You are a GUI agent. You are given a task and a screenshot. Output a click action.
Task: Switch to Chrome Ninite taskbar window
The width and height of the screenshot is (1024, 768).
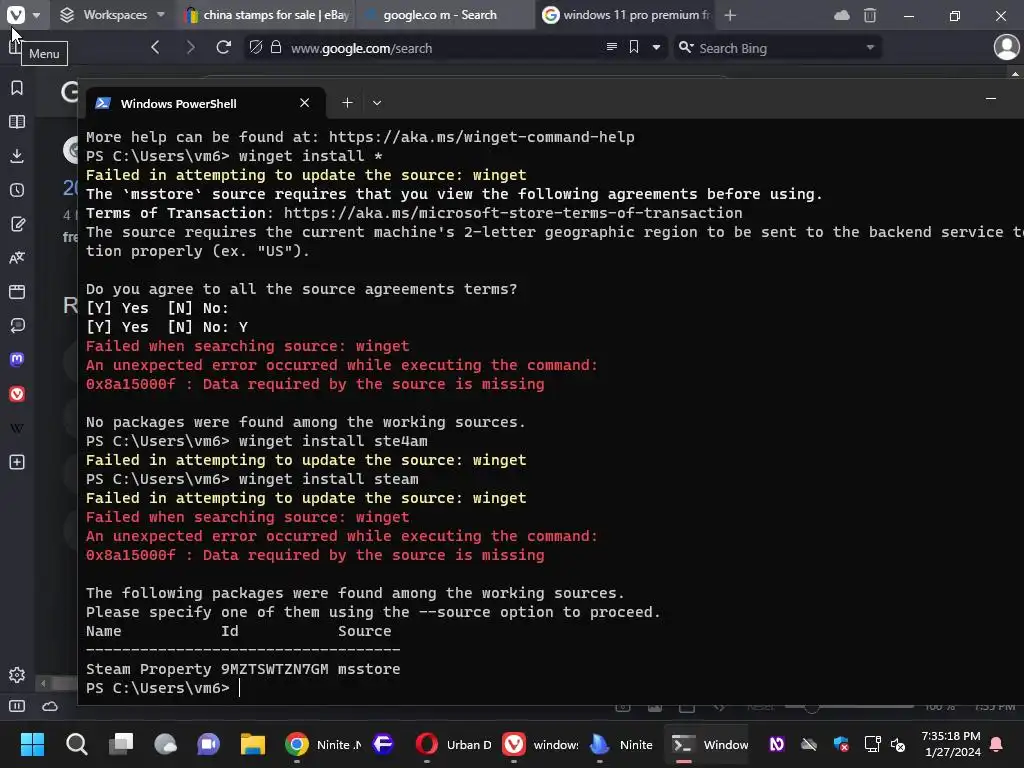pyautogui.click(x=323, y=744)
